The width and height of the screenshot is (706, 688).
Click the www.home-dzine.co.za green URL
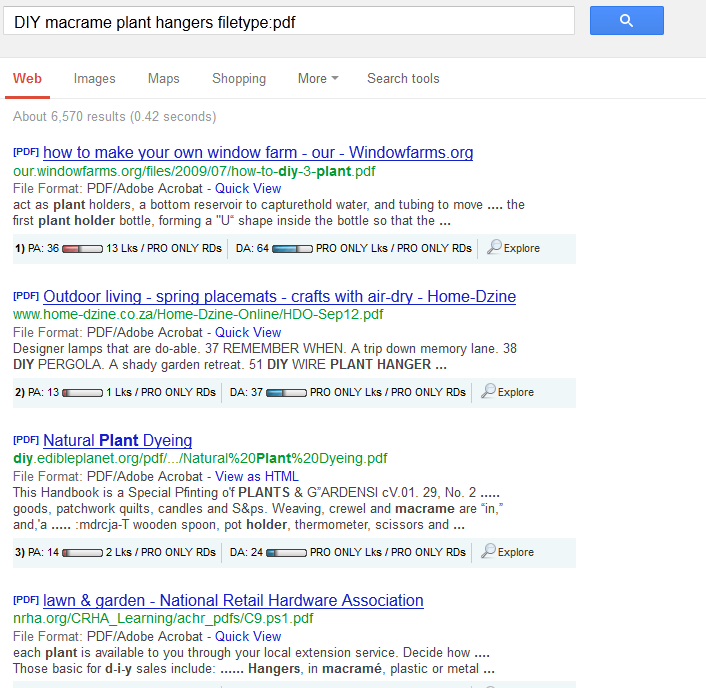(198, 314)
